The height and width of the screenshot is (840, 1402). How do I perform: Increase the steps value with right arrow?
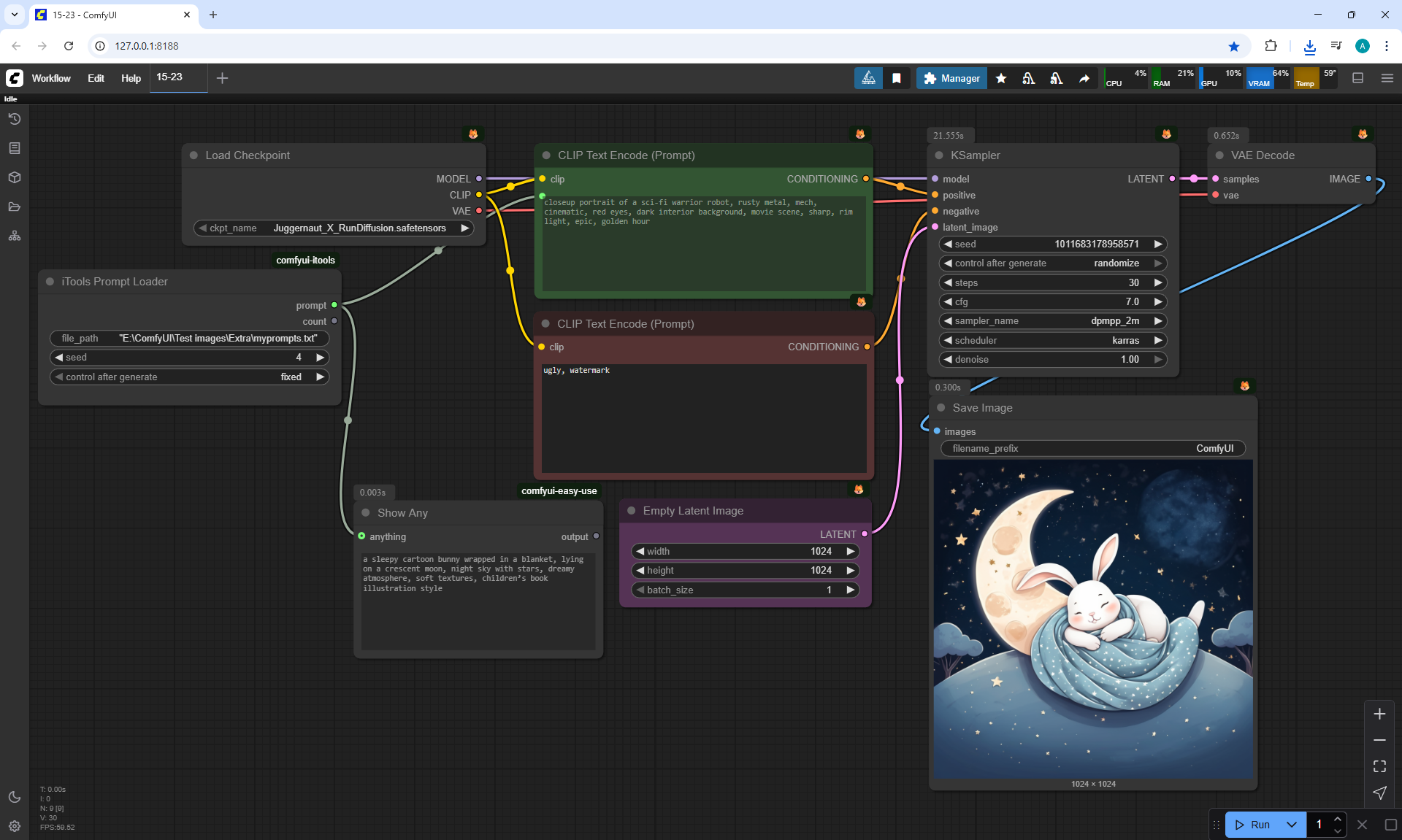[1158, 282]
